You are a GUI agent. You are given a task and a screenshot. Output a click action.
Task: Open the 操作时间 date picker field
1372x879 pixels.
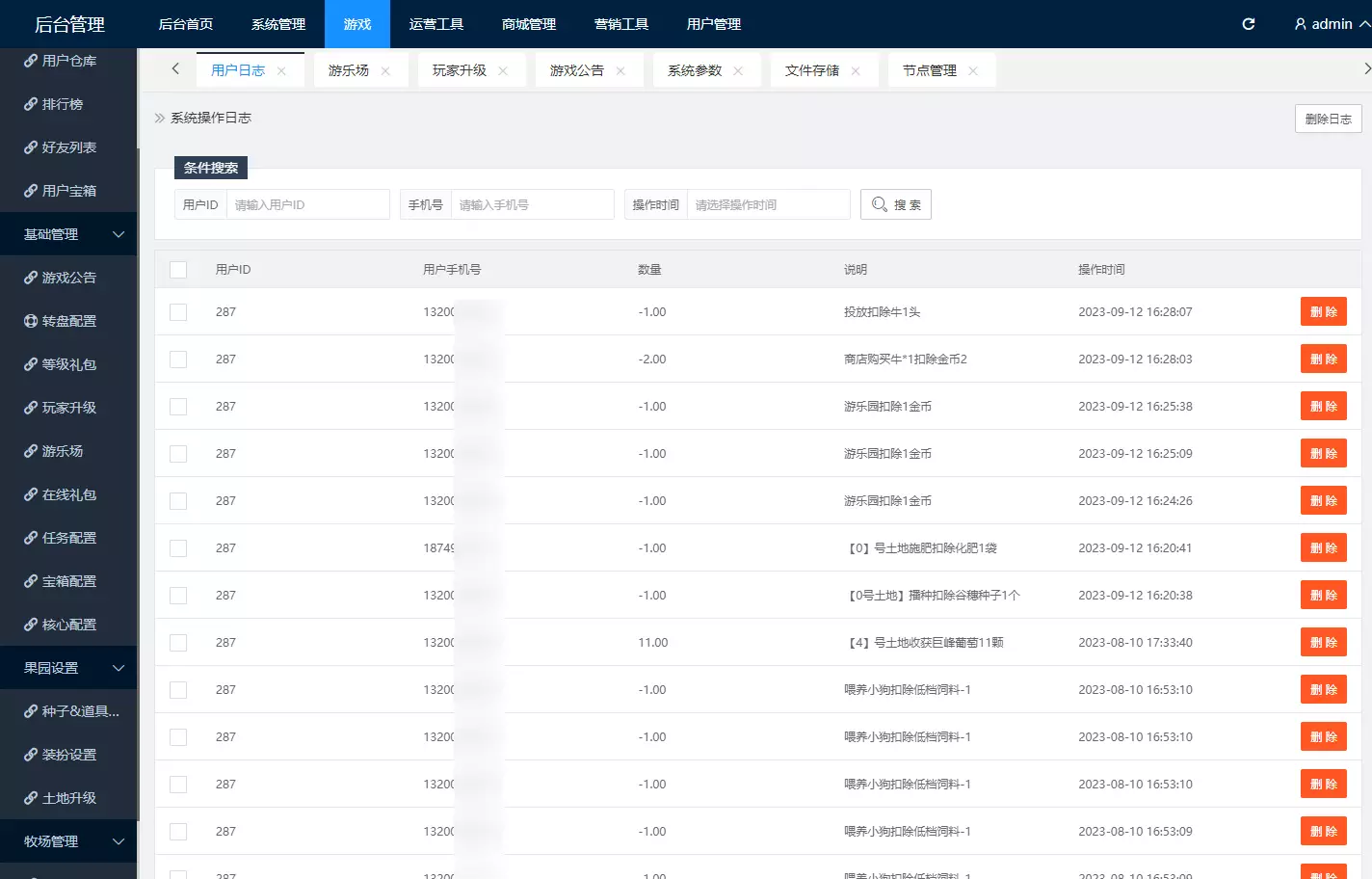[768, 204]
